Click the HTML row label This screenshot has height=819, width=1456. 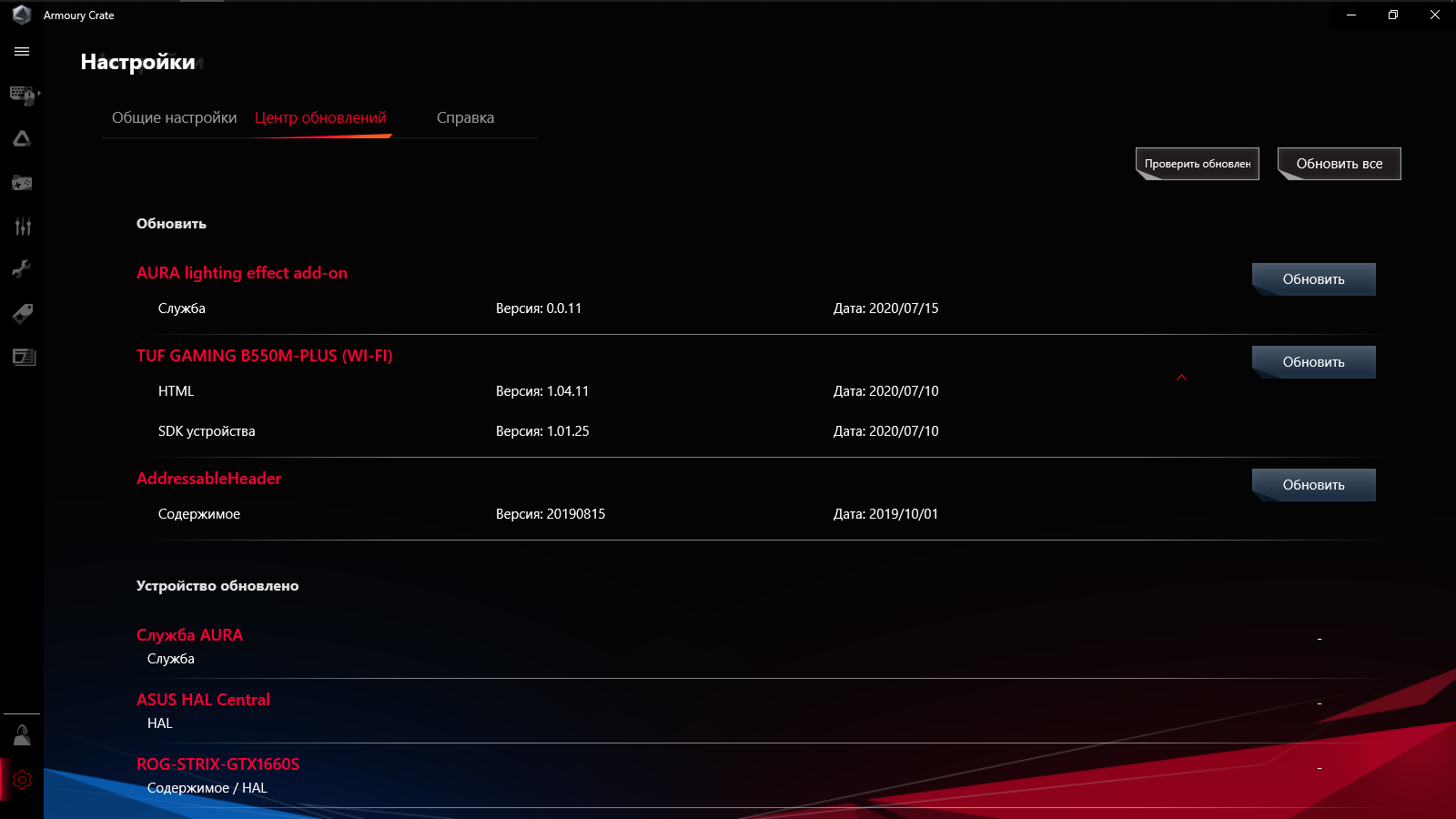coord(176,391)
